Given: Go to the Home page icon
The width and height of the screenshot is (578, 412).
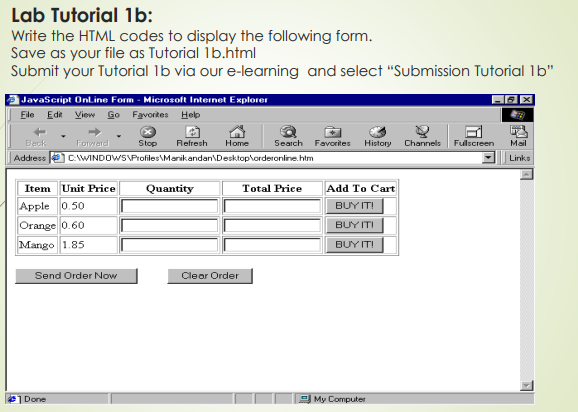Looking at the screenshot, I should (x=237, y=131).
